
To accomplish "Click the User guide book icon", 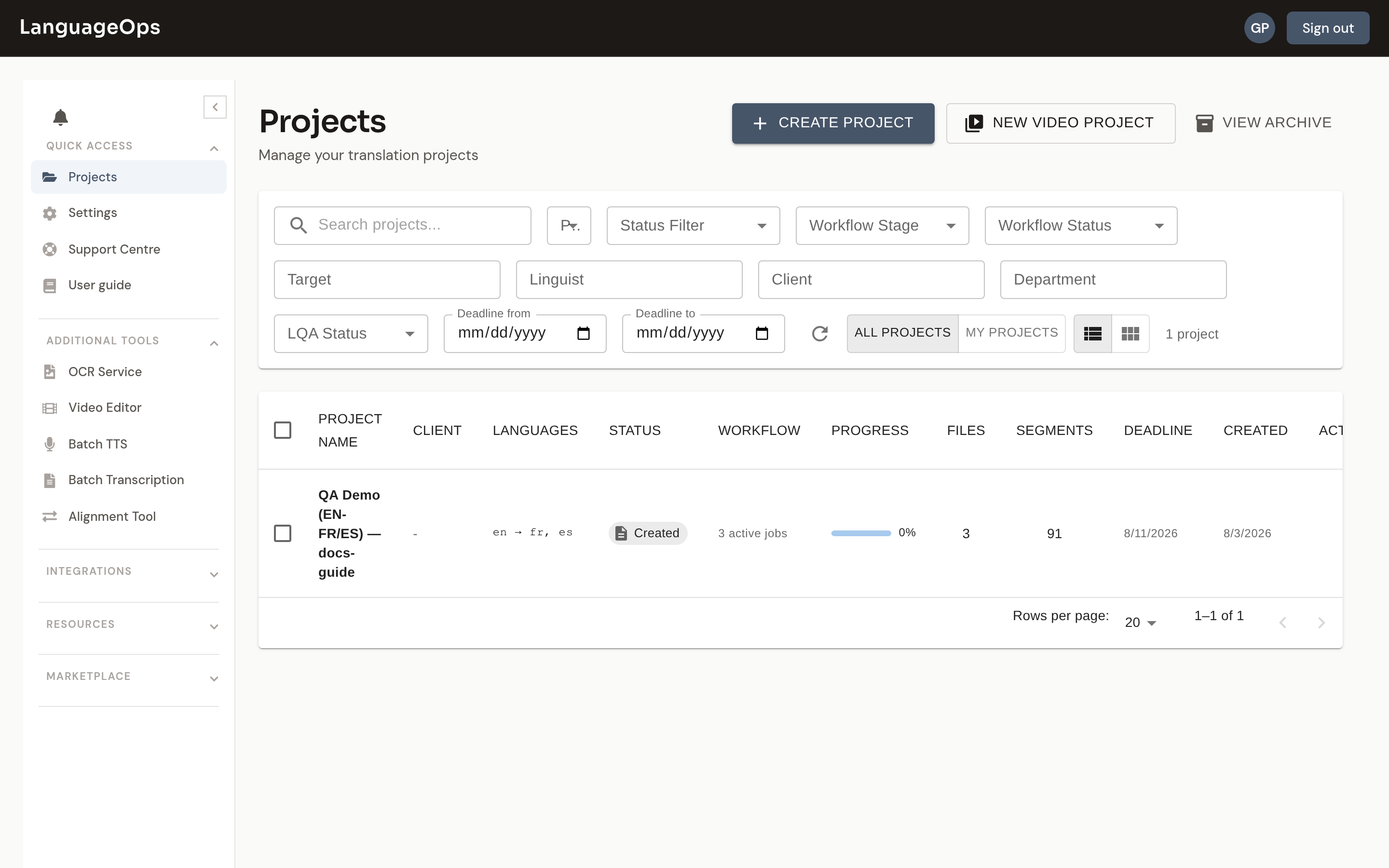I will coord(50,285).
